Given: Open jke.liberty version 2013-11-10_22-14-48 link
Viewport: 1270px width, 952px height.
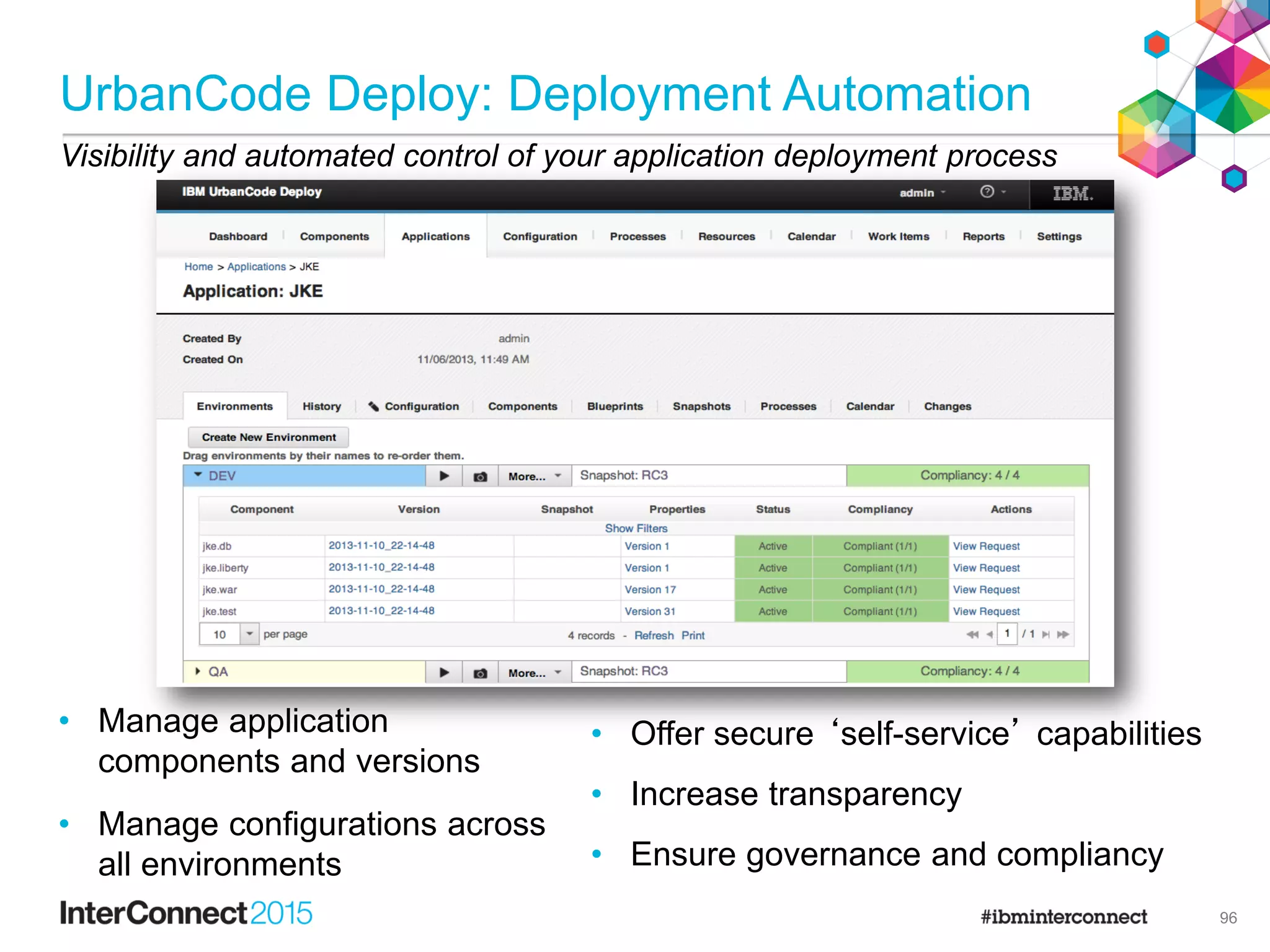Looking at the screenshot, I should (381, 567).
